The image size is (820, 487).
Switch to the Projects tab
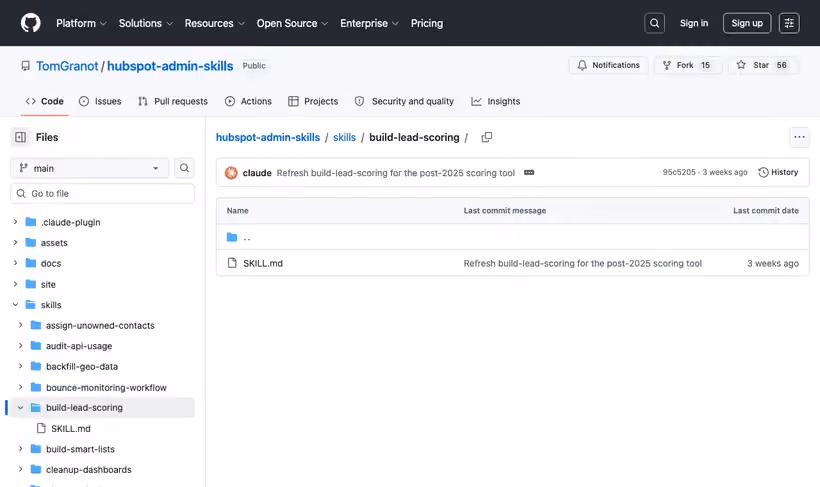[313, 101]
